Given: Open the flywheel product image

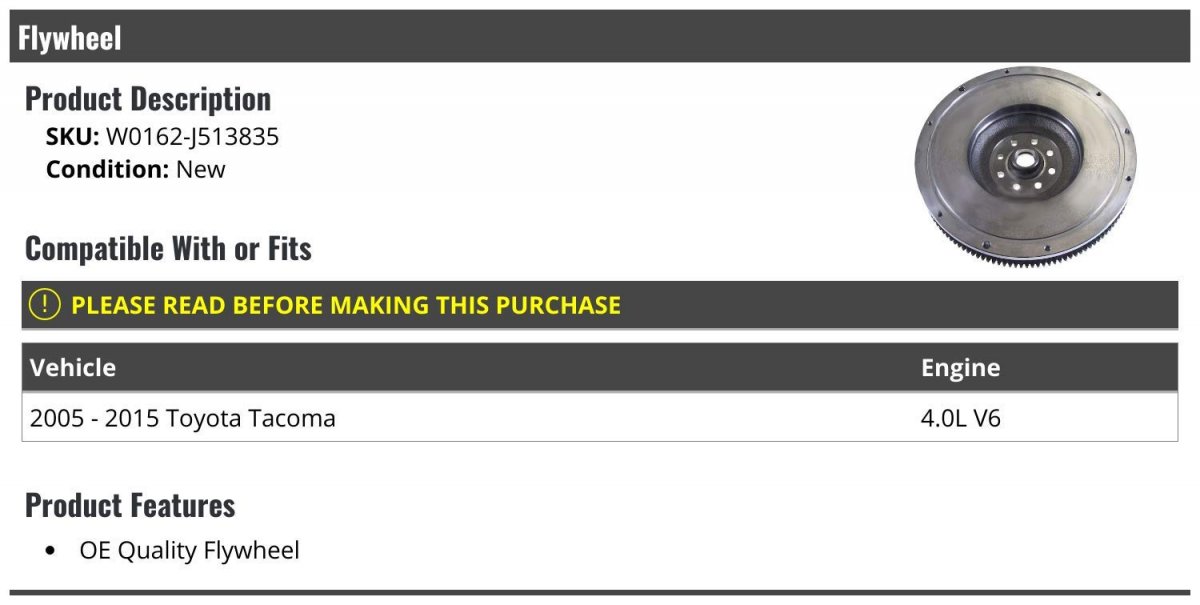Looking at the screenshot, I should tap(1026, 166).
